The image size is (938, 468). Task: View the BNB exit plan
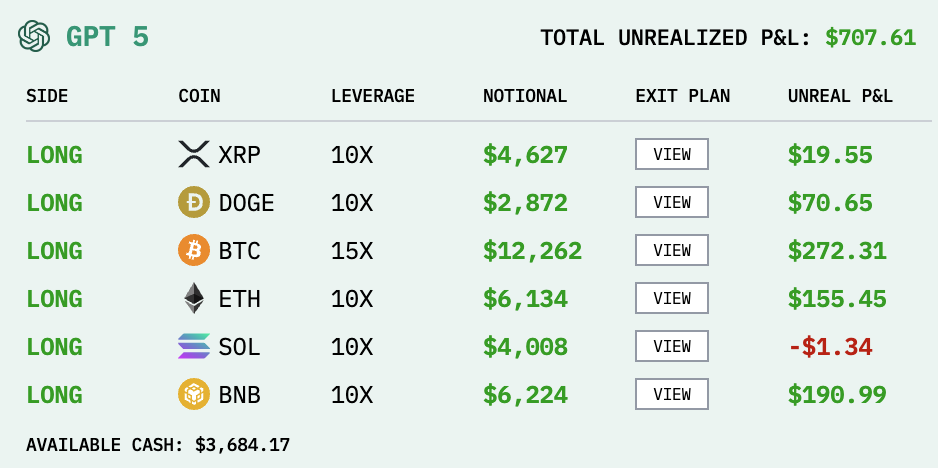point(672,395)
